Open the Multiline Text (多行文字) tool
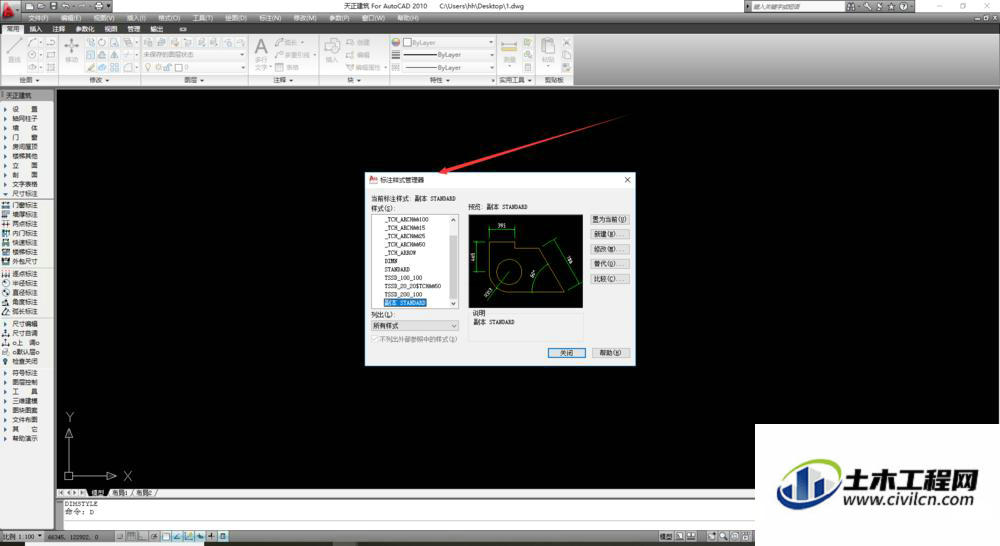Screen dimensions: 1000x546 (261, 54)
